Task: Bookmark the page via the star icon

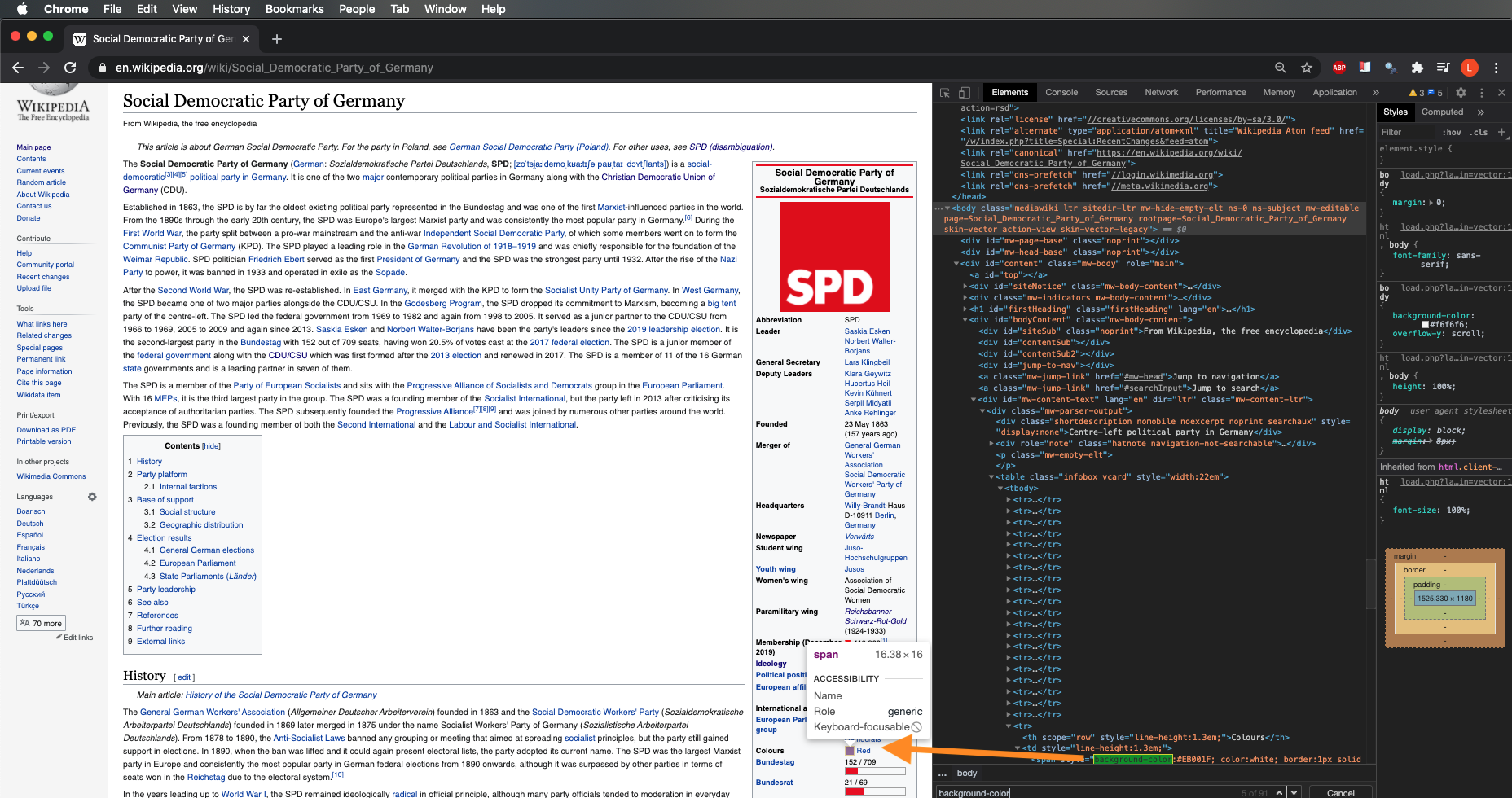Action: [1307, 68]
